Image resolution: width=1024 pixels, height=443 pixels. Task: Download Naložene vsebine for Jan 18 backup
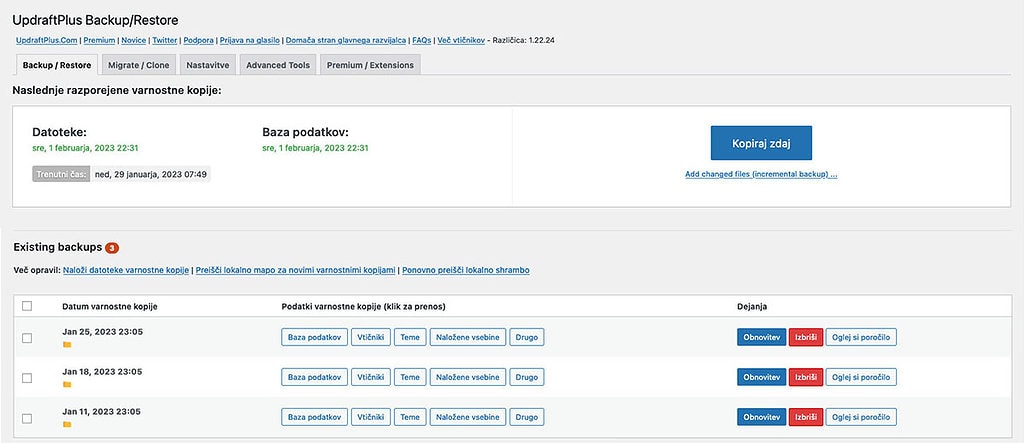tap(468, 377)
